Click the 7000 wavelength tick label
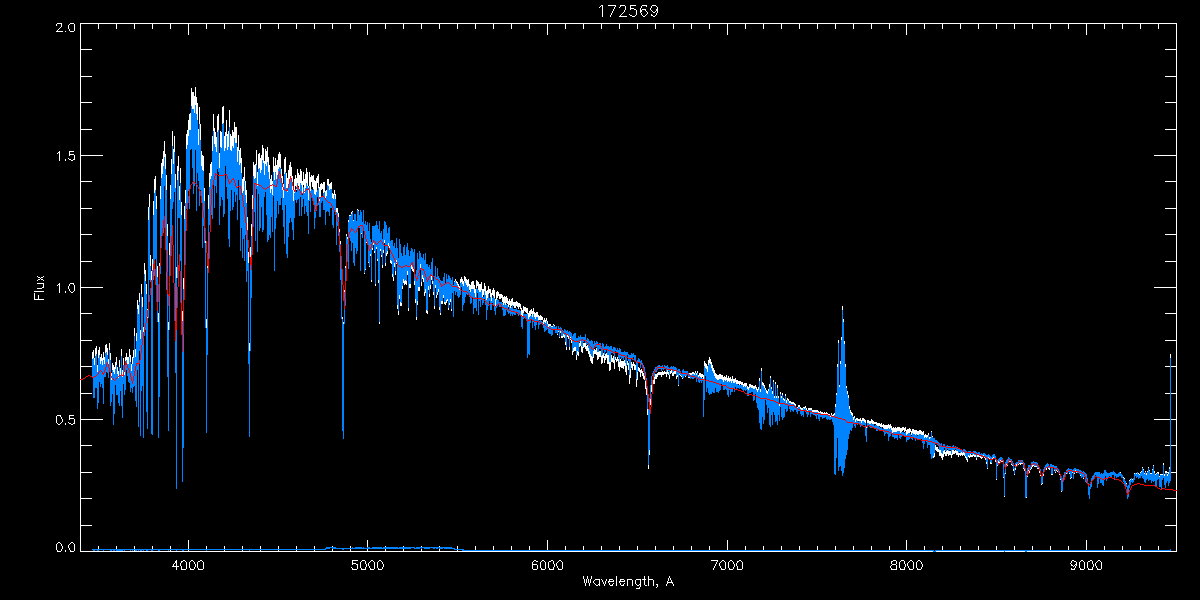The height and width of the screenshot is (600, 1200). click(x=727, y=565)
